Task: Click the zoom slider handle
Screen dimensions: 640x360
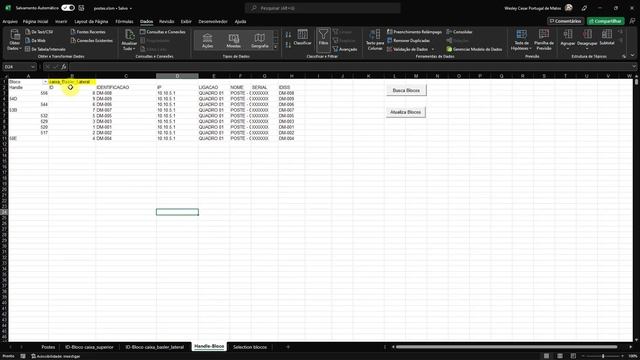Action: point(603,356)
